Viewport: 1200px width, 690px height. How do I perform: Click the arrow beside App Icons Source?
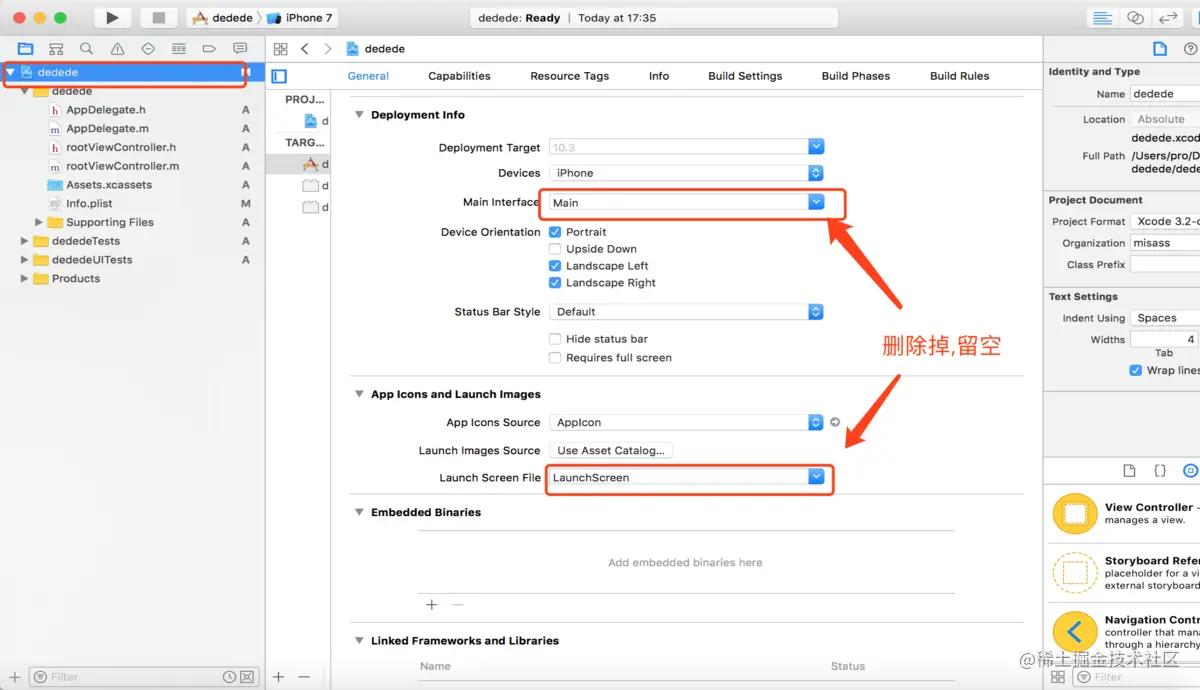pyautogui.click(x=835, y=423)
